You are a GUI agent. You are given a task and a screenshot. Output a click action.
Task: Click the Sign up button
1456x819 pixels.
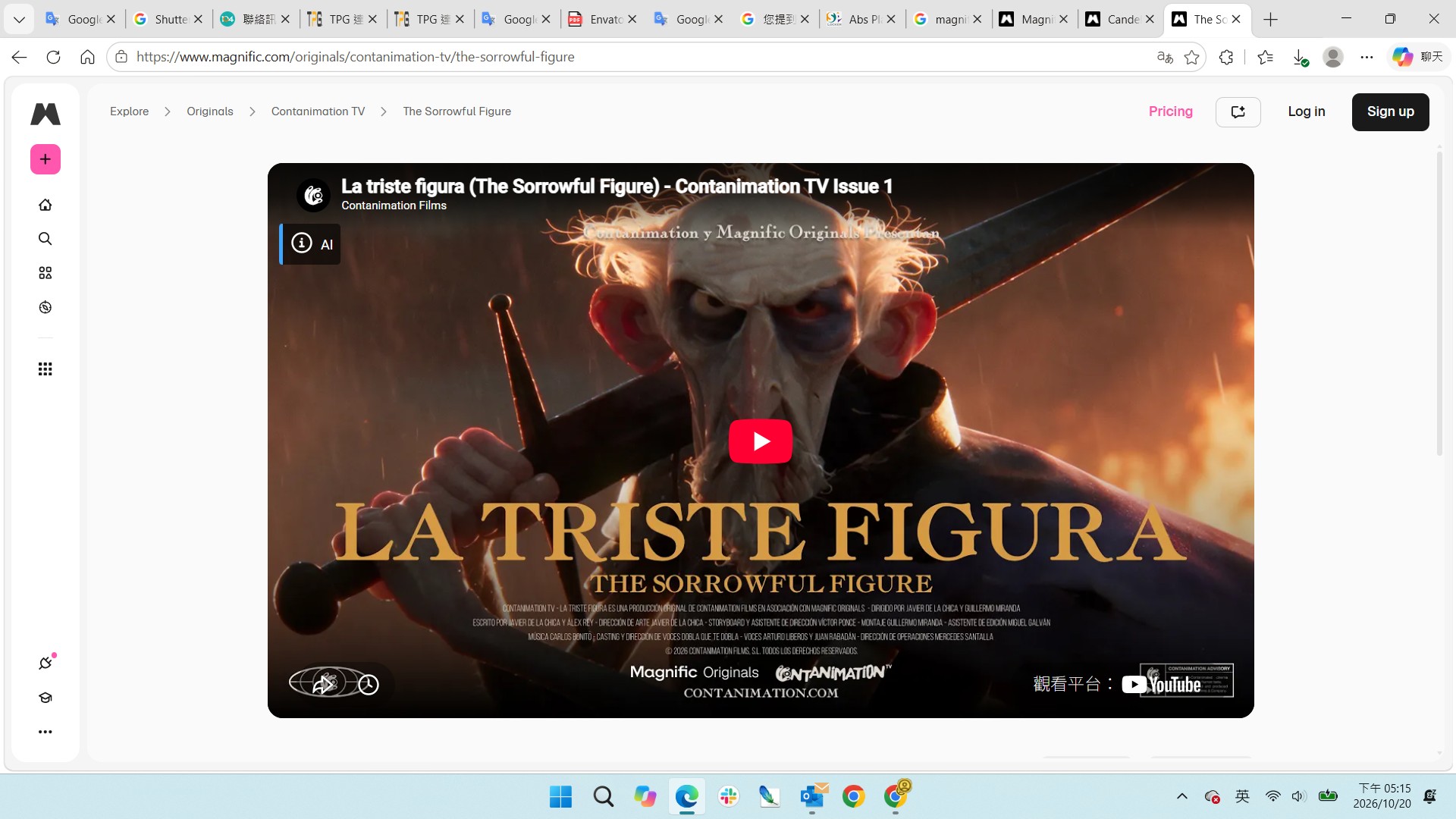click(1390, 111)
